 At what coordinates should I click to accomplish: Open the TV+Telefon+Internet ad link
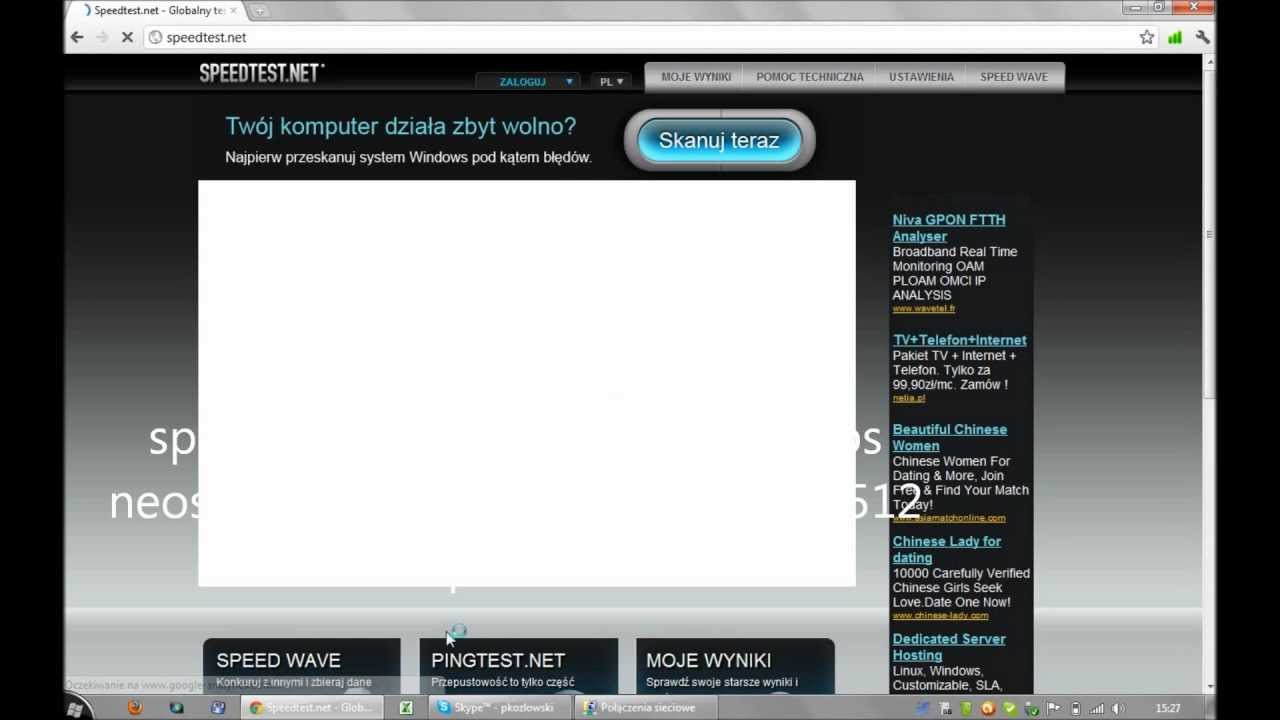960,340
